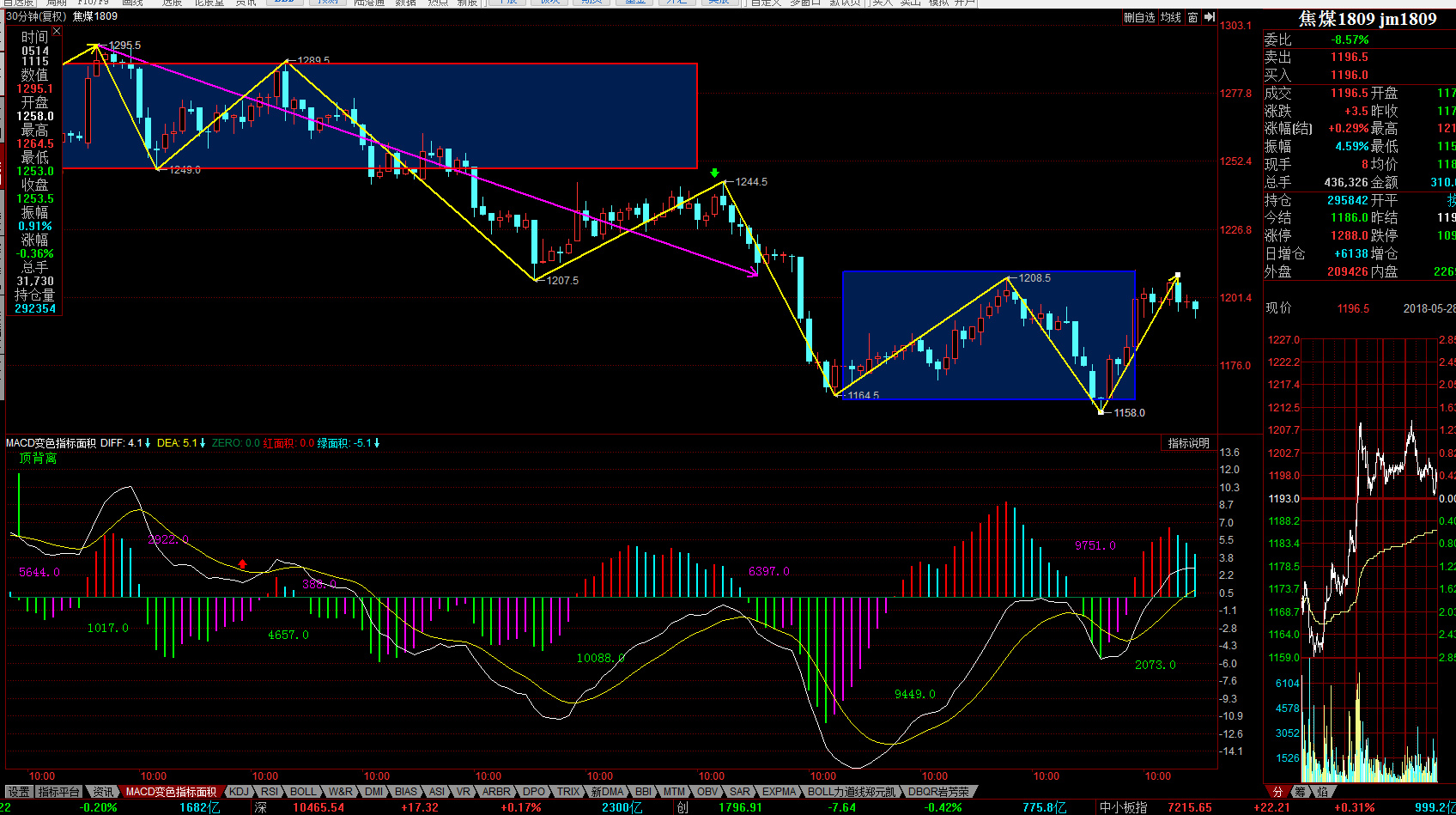The image size is (1456, 815).
Task: Click the 持仓 295842 value
Action: (x=1348, y=200)
